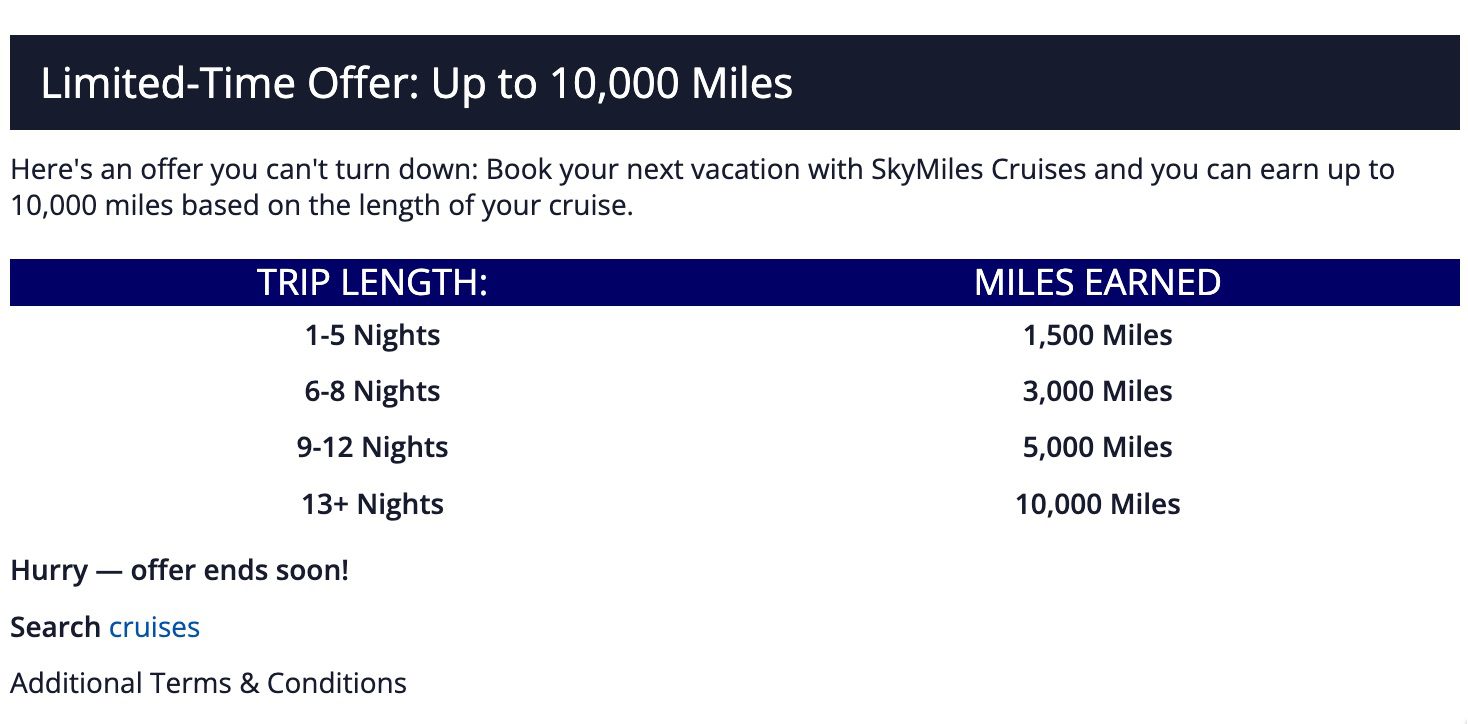Select the MILES EARNED column header
This screenshot has height=724, width=1468.
coord(1097,282)
